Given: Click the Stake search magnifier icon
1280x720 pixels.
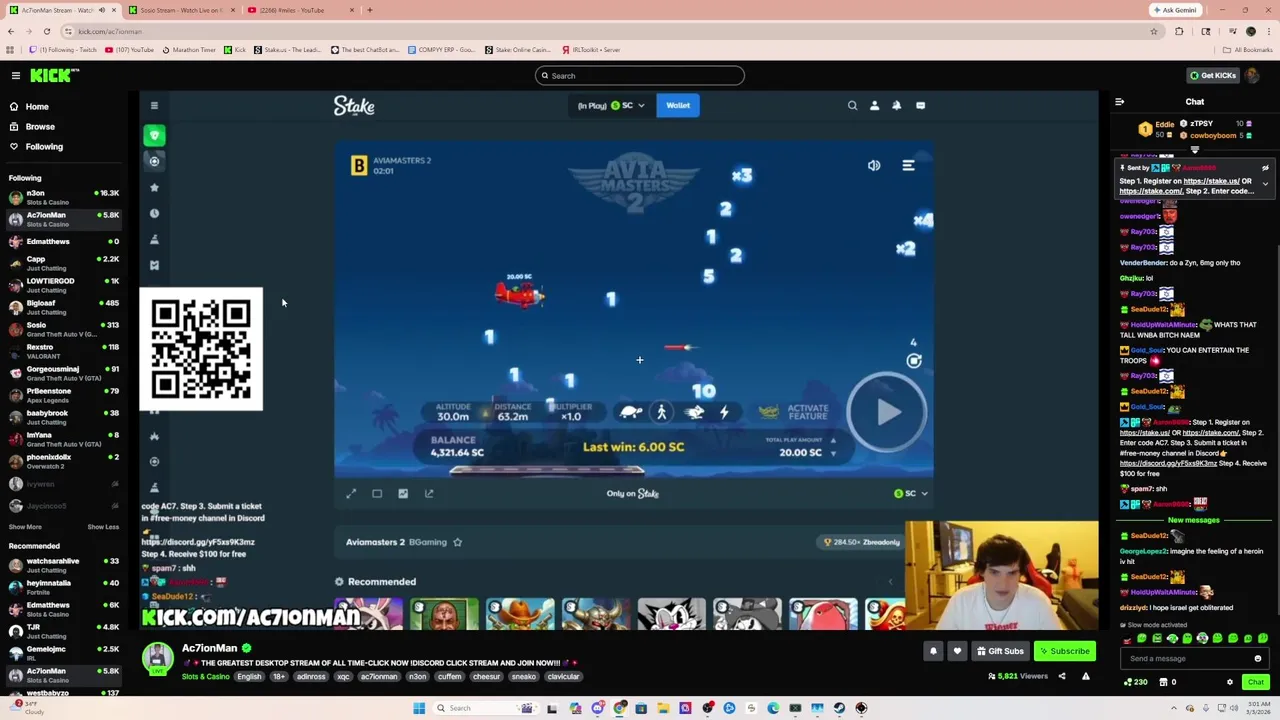Looking at the screenshot, I should [852, 105].
